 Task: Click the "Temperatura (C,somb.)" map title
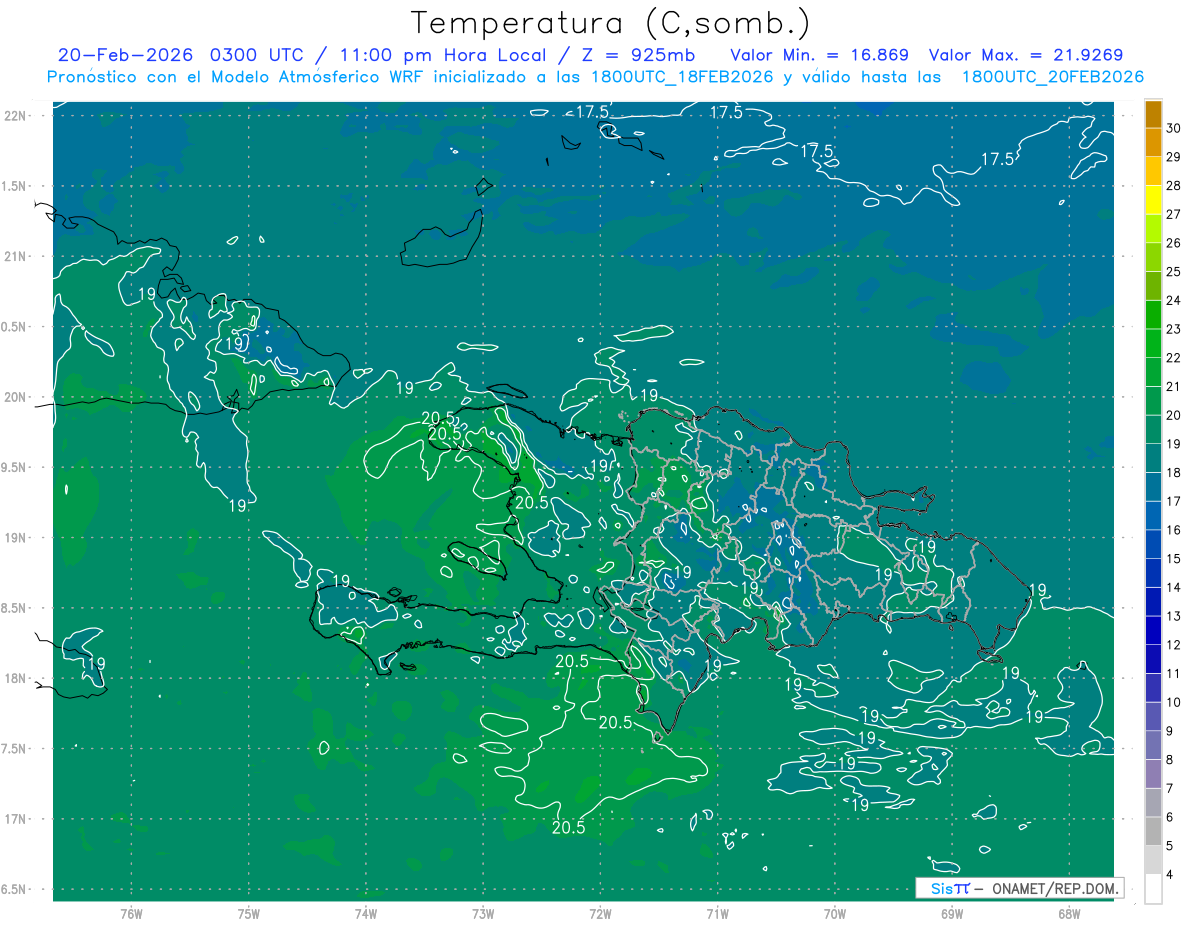point(611,23)
